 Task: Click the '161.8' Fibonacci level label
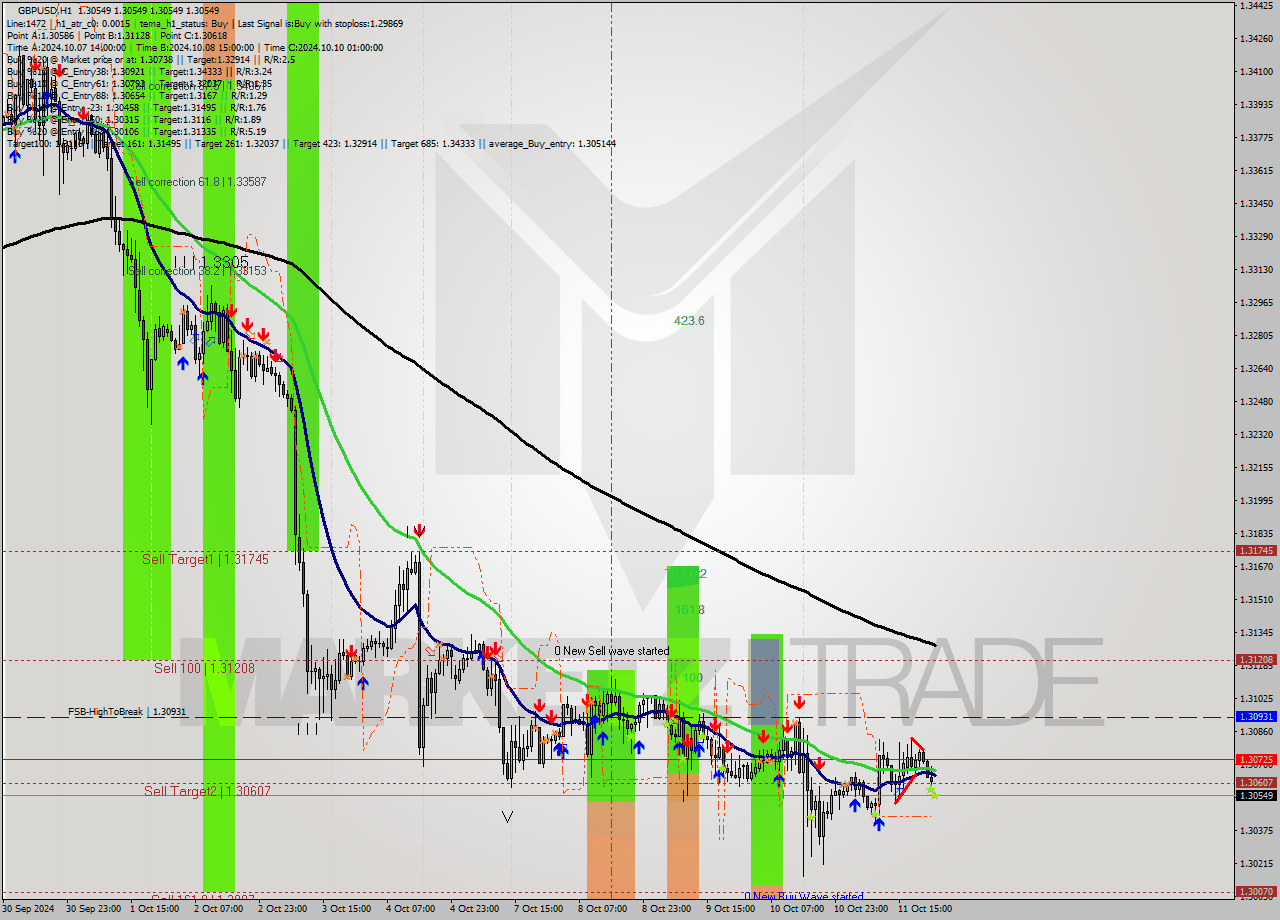[x=689, y=610]
